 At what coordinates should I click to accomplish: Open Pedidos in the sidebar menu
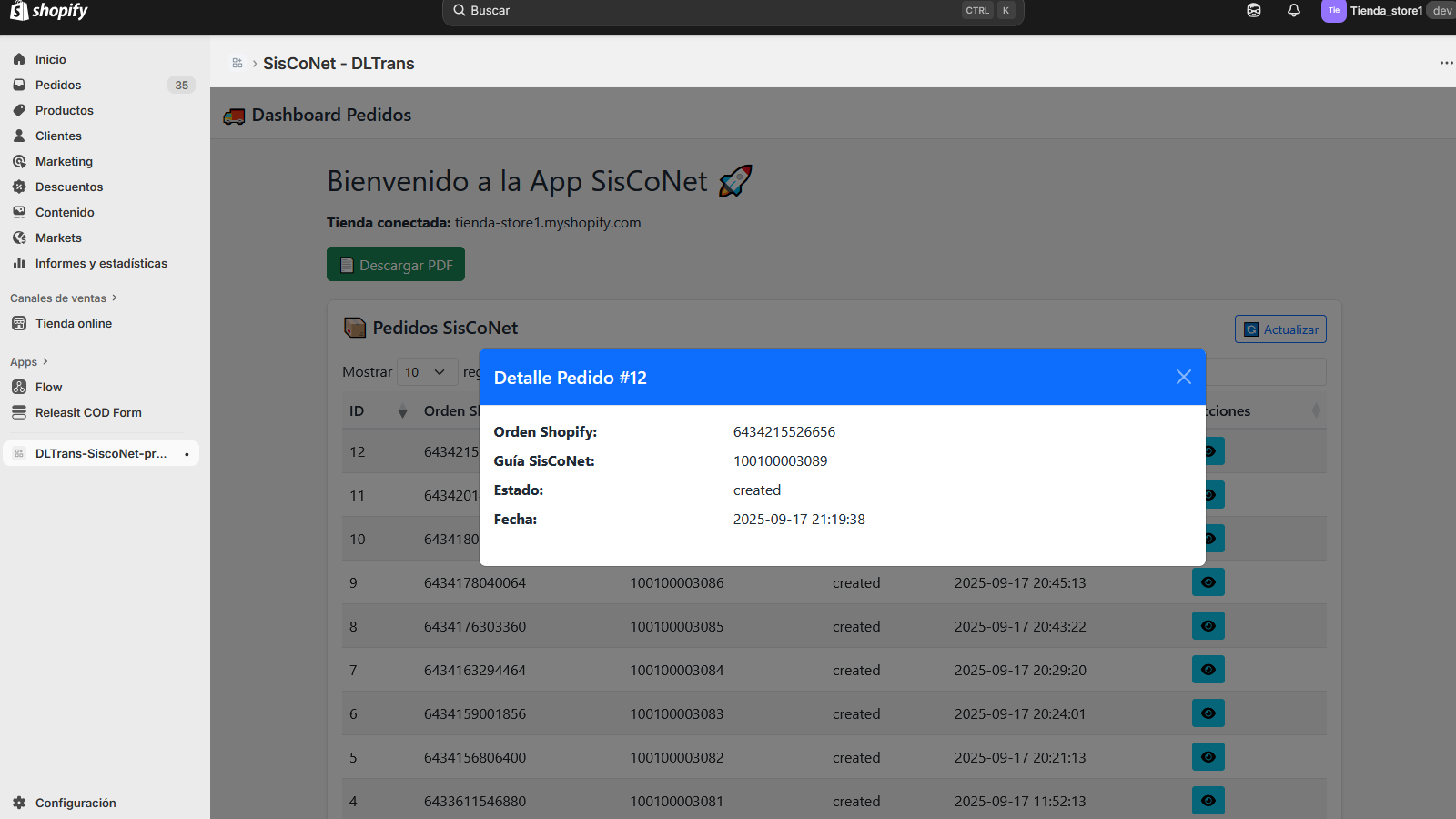click(58, 85)
